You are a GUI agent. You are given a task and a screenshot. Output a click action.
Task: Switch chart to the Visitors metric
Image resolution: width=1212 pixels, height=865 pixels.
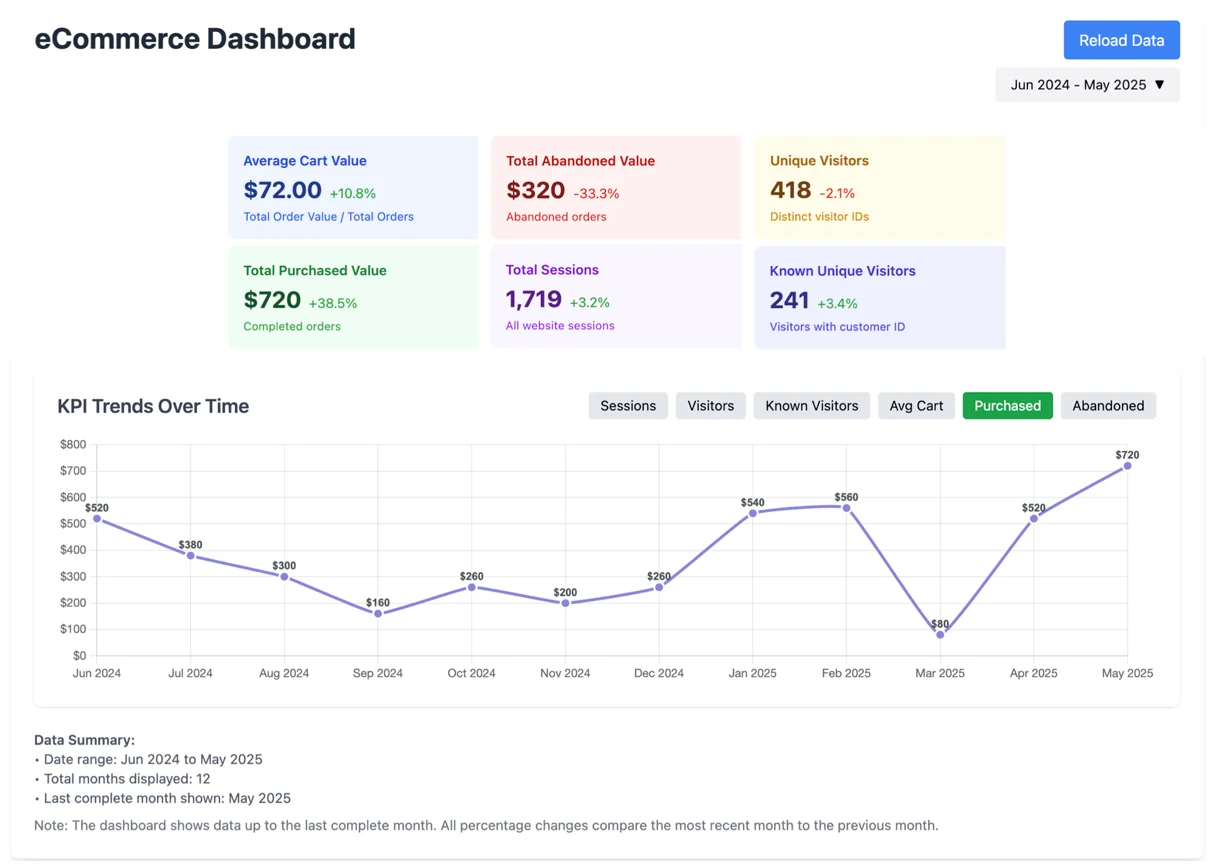[x=710, y=406]
